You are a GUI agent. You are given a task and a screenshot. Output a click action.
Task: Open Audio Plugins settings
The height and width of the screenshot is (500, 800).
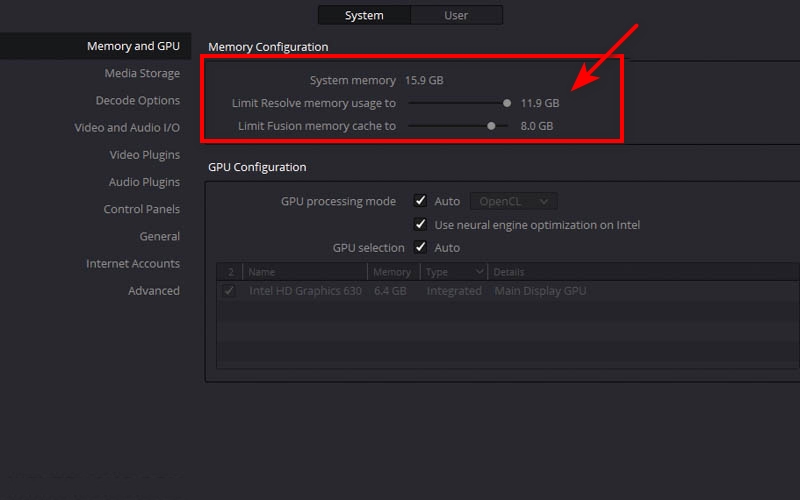coord(144,182)
